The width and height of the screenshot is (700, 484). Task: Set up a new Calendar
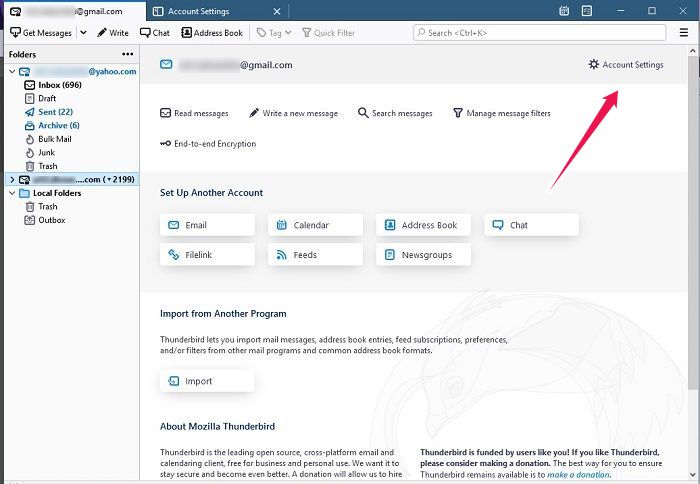coord(315,225)
